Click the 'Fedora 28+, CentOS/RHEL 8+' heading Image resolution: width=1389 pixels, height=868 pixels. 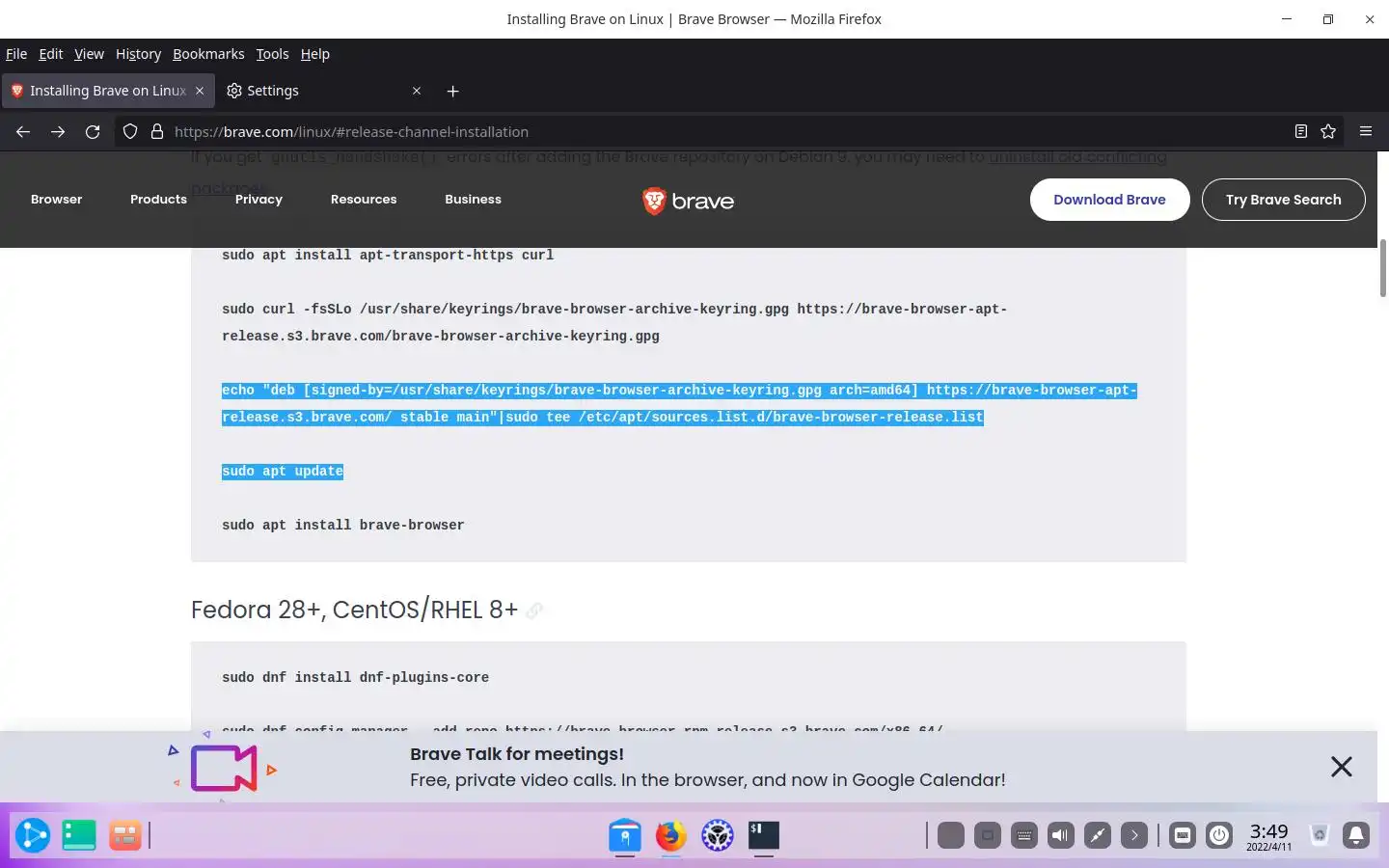[354, 610]
